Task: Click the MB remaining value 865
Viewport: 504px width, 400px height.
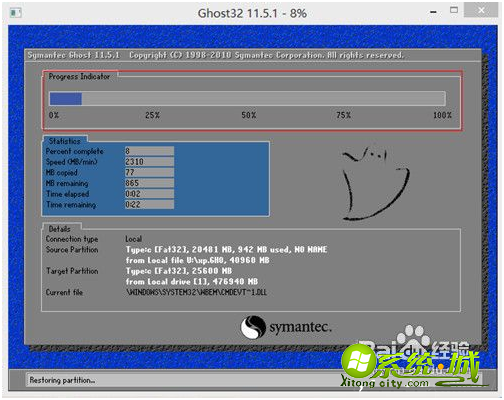Action: pos(149,183)
